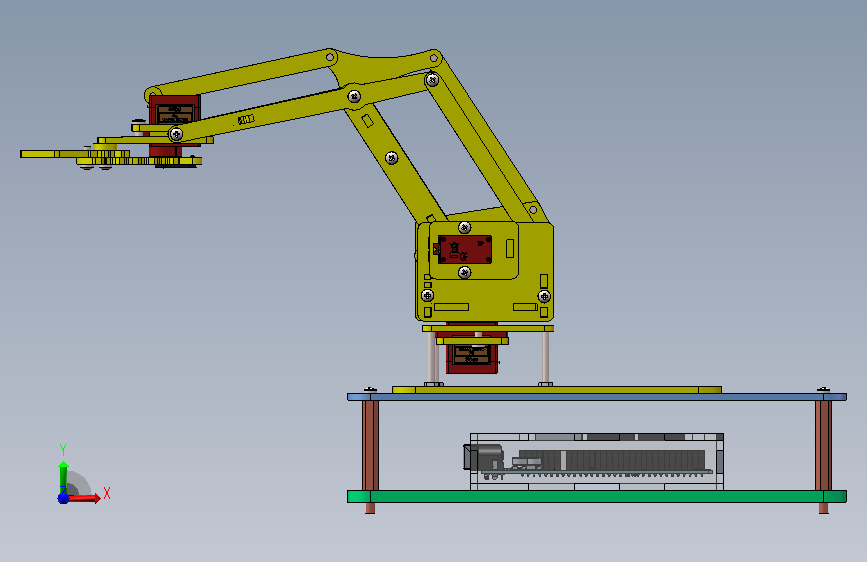This screenshot has height=562, width=867.
Task: Click the blue Z axis origin ball
Action: tap(63, 498)
